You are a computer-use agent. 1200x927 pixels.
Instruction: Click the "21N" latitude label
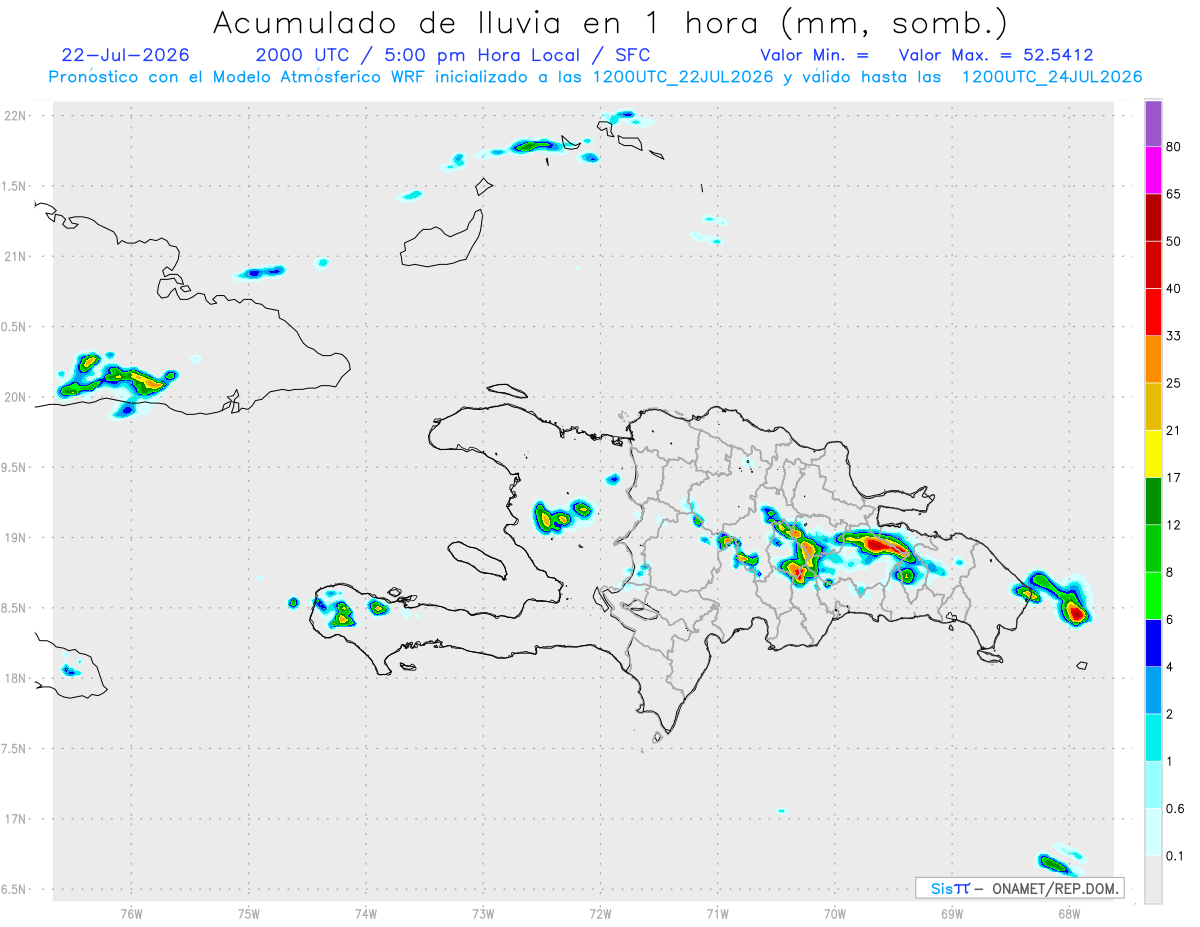click(x=17, y=256)
